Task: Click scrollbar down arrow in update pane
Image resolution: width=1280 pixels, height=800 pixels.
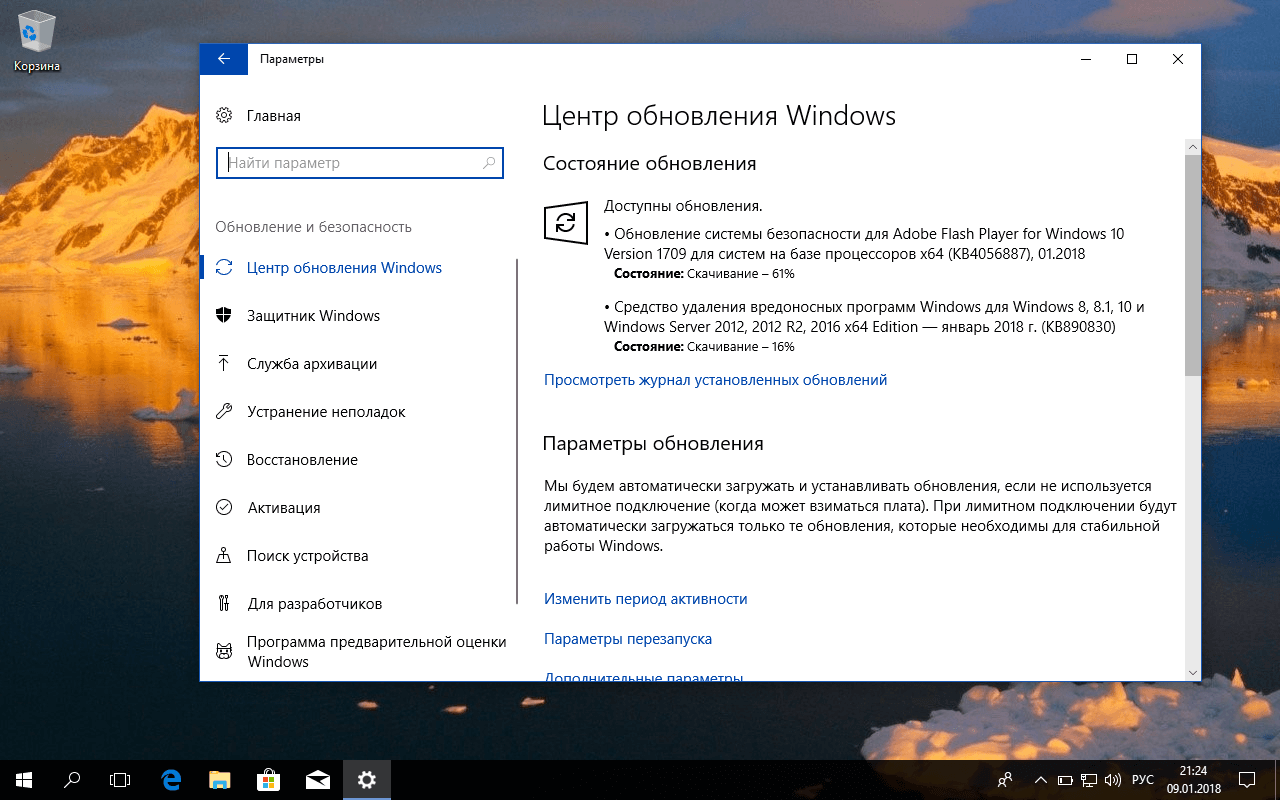Action: coord(1192,673)
